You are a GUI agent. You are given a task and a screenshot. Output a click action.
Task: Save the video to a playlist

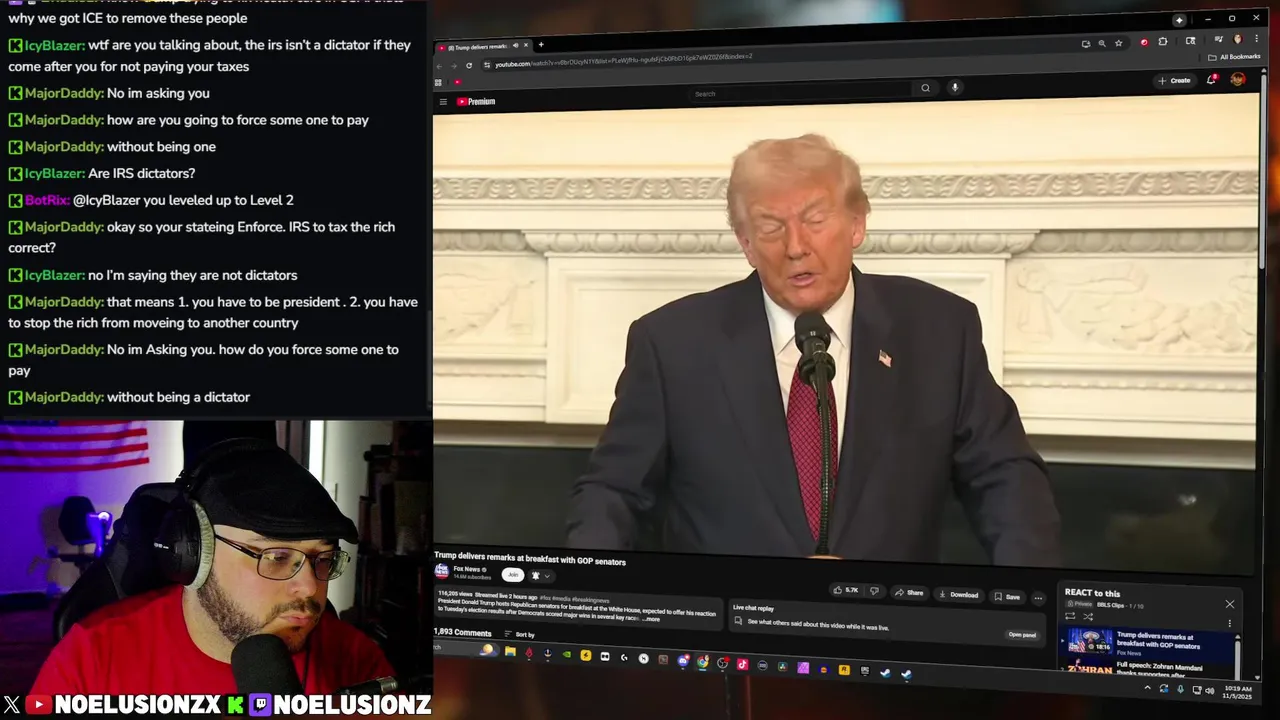pos(1007,596)
